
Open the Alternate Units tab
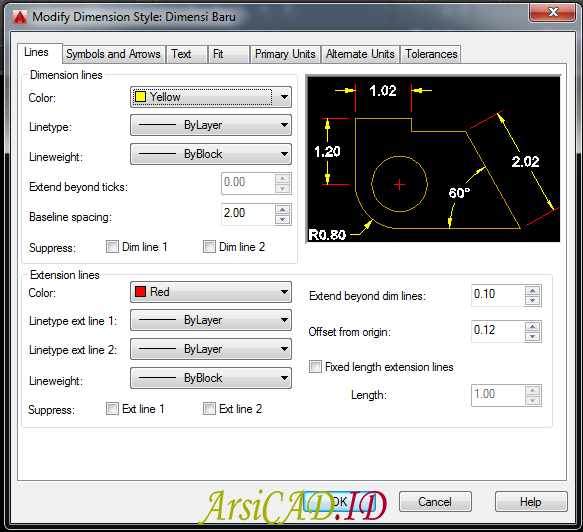(360, 54)
